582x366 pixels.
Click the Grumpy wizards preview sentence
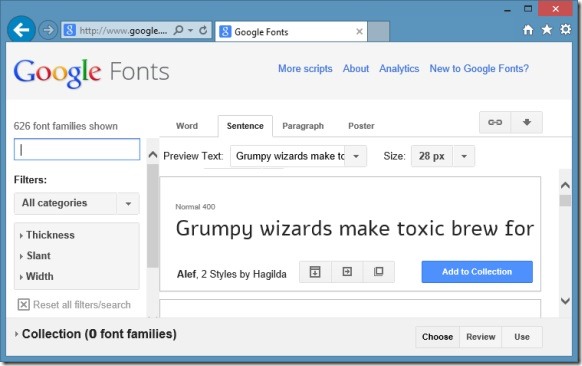point(355,228)
